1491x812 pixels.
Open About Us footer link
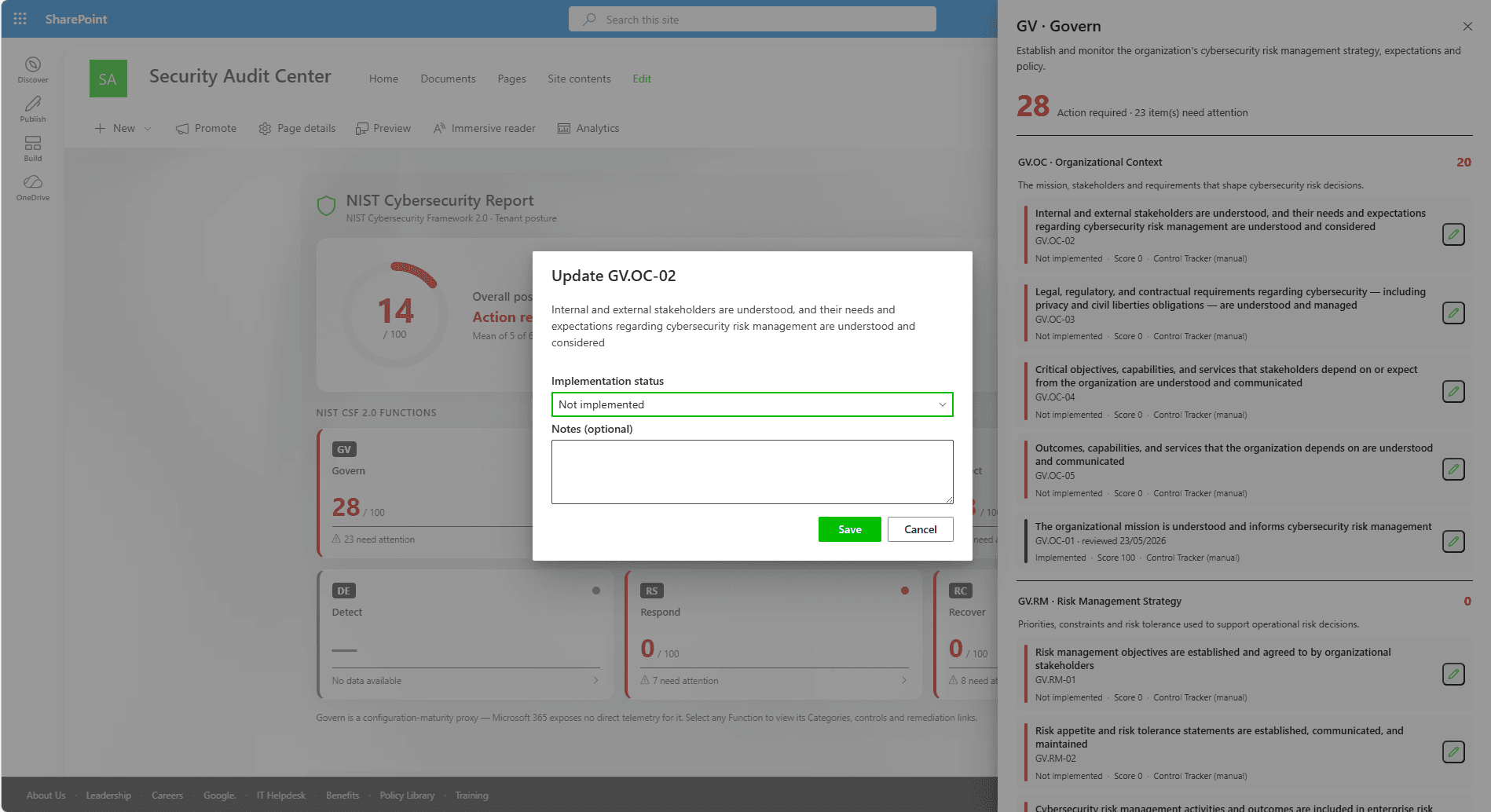pos(46,796)
